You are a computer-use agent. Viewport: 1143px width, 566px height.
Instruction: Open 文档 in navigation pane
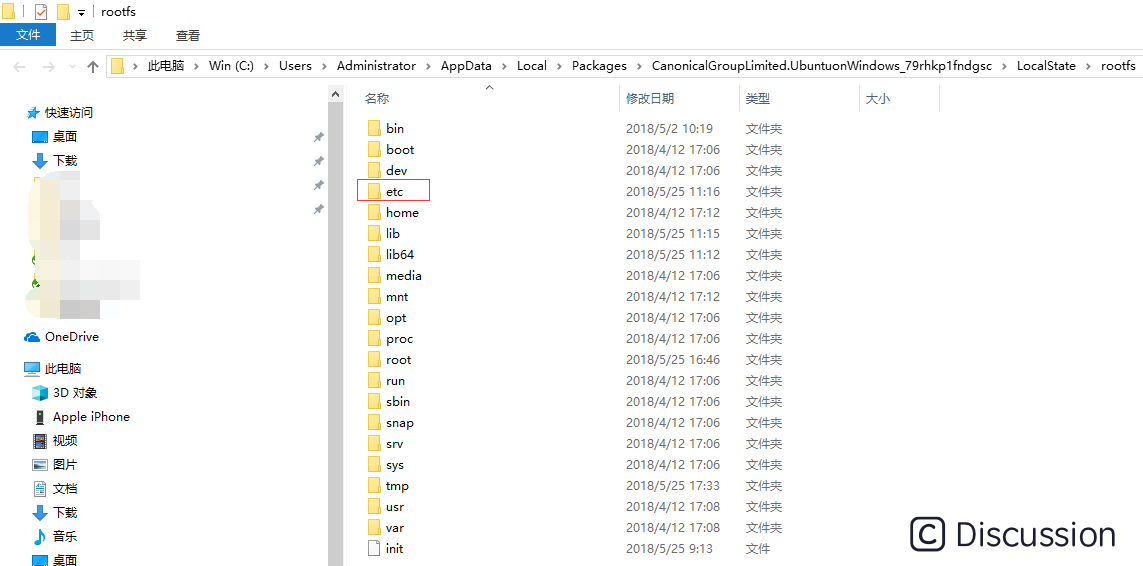coord(65,489)
